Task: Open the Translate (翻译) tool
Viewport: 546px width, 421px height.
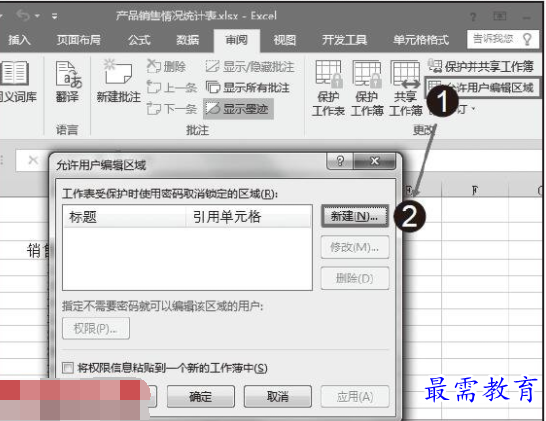Action: 68,82
